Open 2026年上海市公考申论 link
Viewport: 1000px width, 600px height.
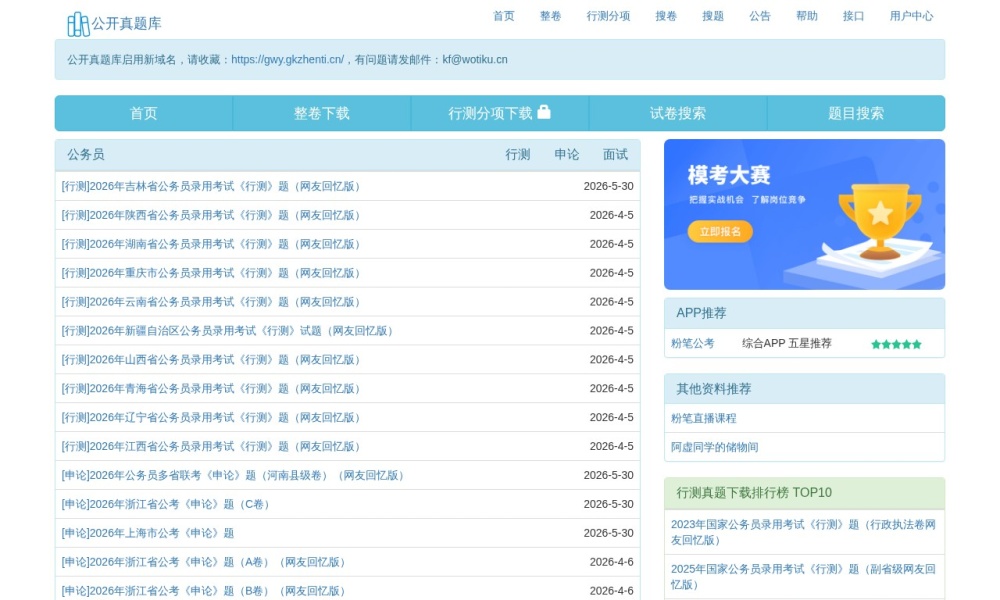click(x=148, y=533)
